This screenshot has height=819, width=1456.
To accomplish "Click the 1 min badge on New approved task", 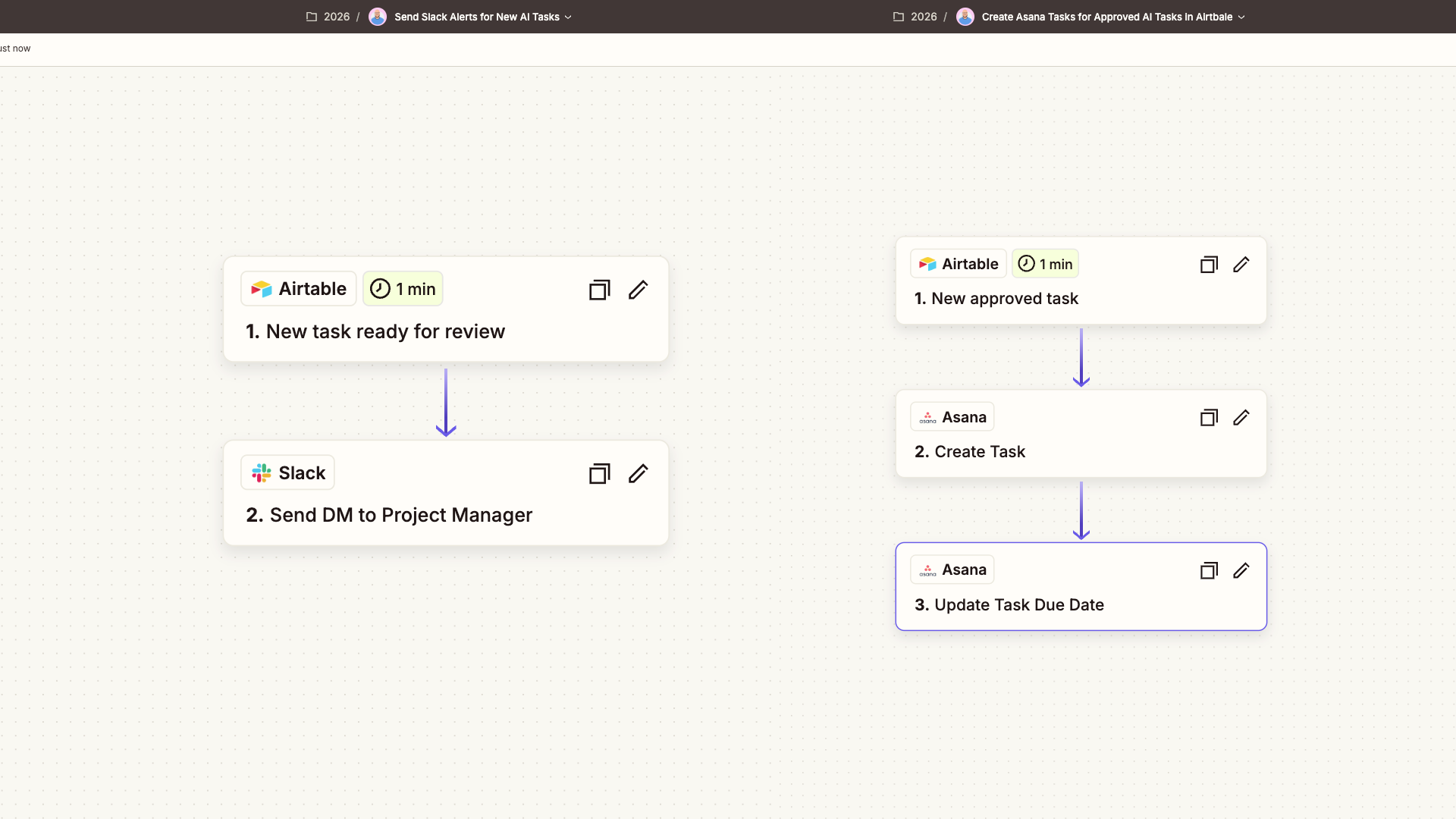I will point(1045,263).
